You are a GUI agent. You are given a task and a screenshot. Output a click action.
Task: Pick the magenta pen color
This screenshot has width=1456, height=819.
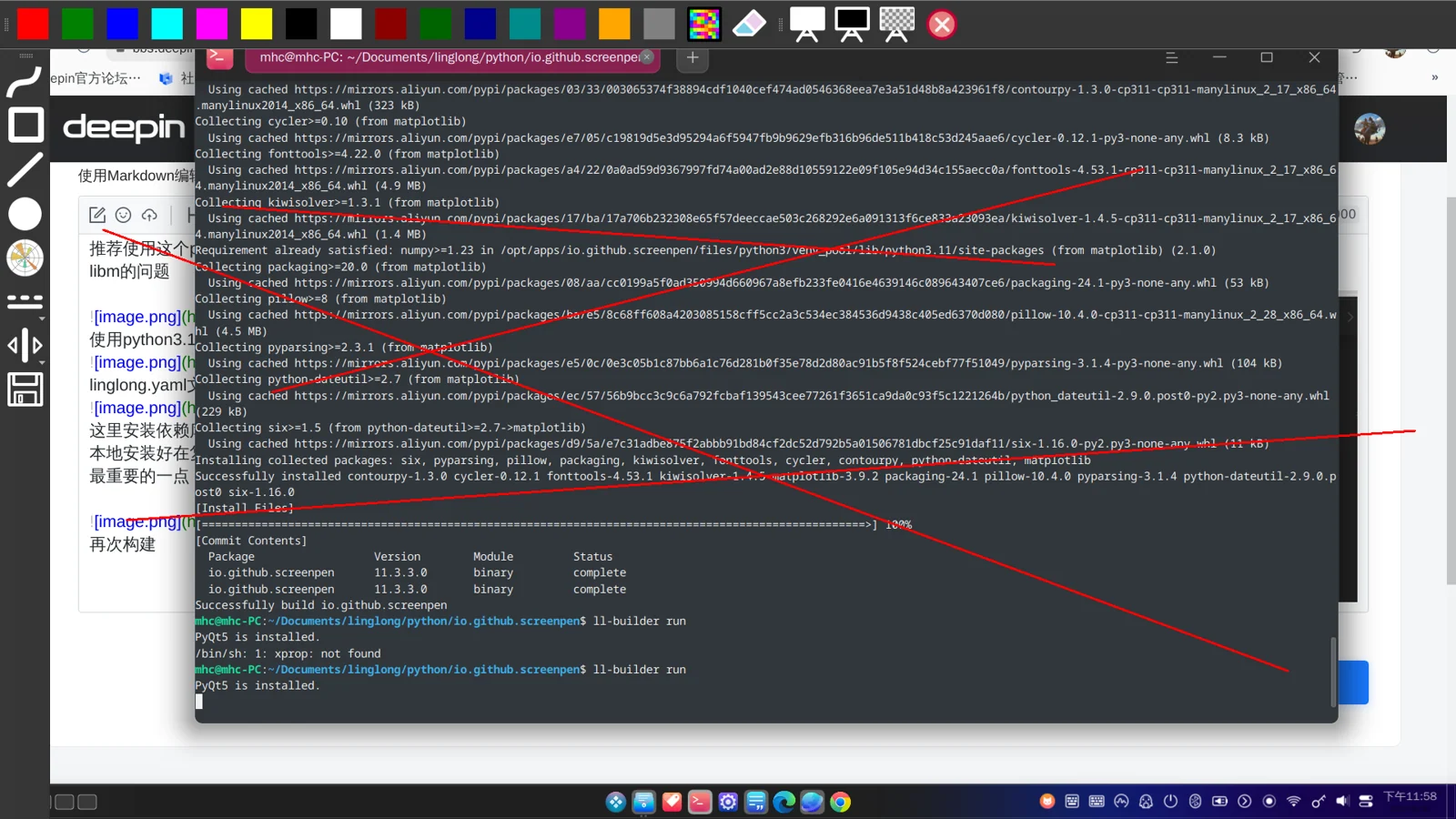(212, 24)
